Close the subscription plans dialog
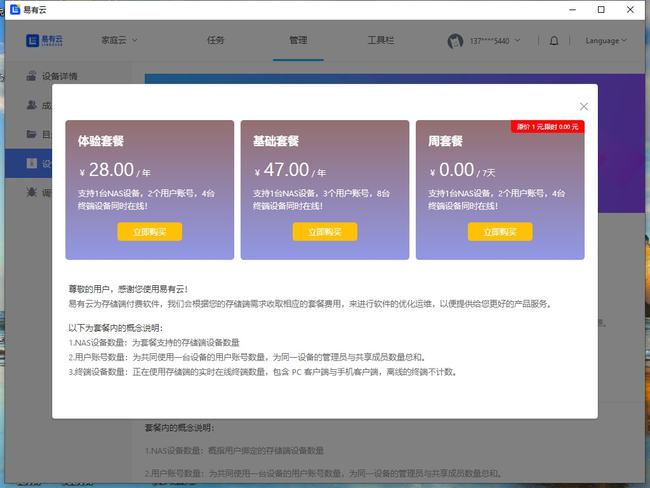Image resolution: width=650 pixels, height=488 pixels. 584,106
